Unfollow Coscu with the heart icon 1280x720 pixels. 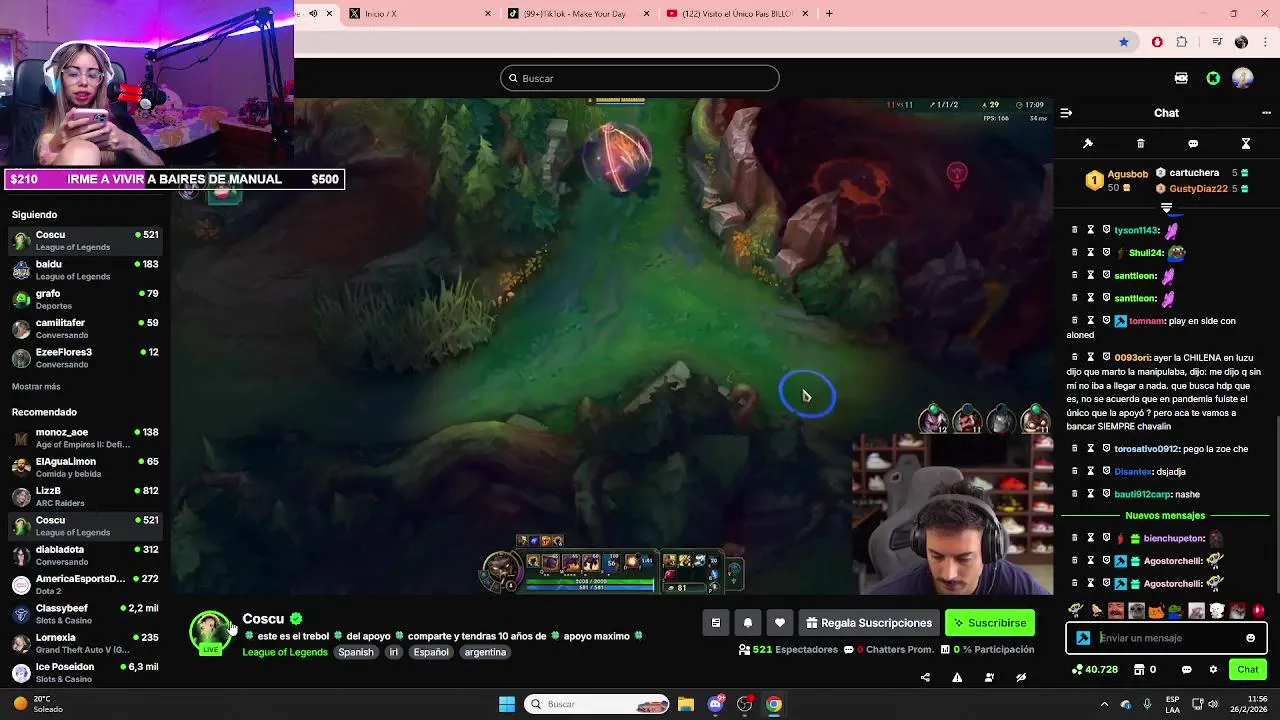tap(780, 623)
